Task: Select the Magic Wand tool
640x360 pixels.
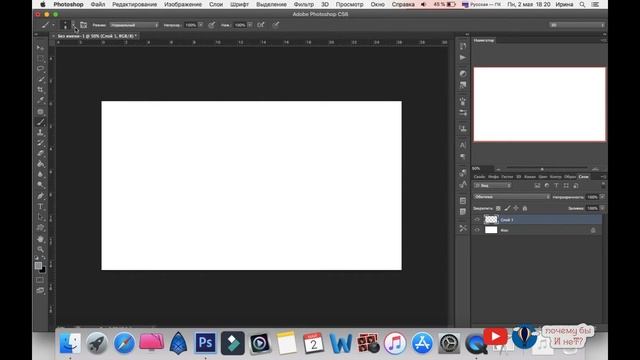Action: (40, 80)
